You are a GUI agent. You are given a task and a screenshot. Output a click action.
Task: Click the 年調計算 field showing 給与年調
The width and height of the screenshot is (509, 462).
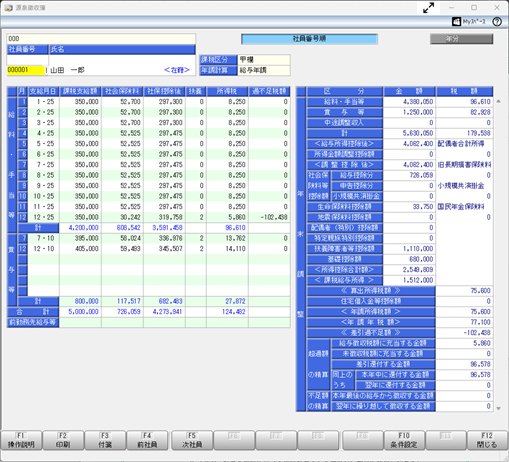click(x=264, y=70)
